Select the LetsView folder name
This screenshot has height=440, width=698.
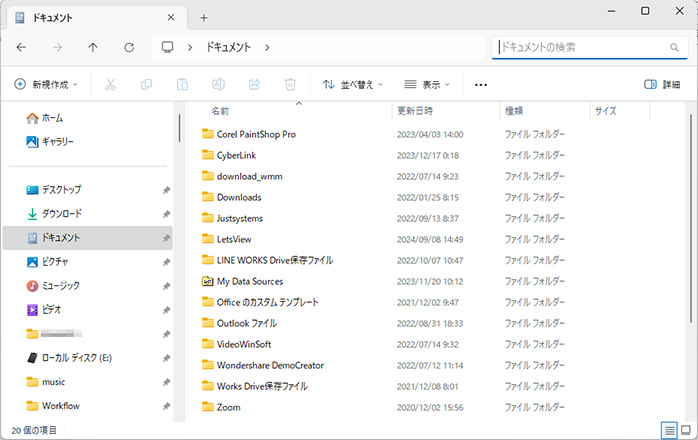click(x=234, y=239)
